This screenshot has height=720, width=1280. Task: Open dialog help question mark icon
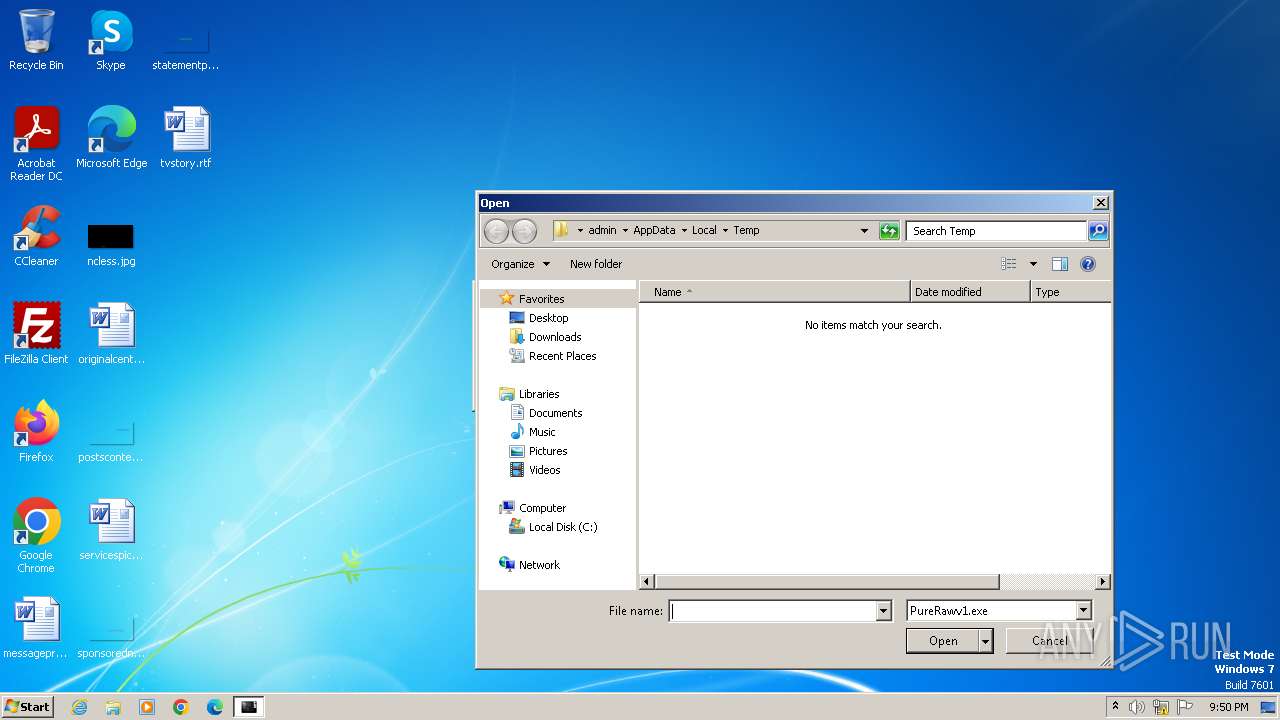point(1088,264)
